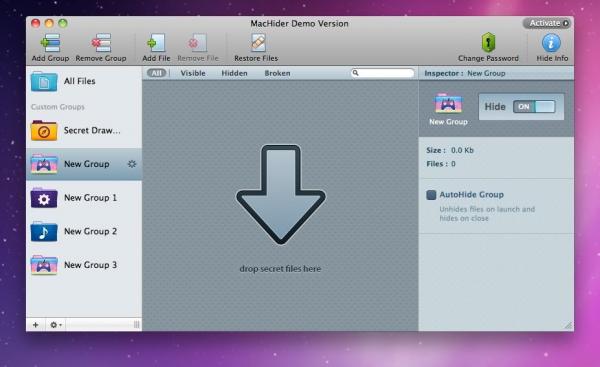Image resolution: width=600 pixels, height=367 pixels.
Task: Click the Add Group toolbar icon
Action: (x=50, y=43)
